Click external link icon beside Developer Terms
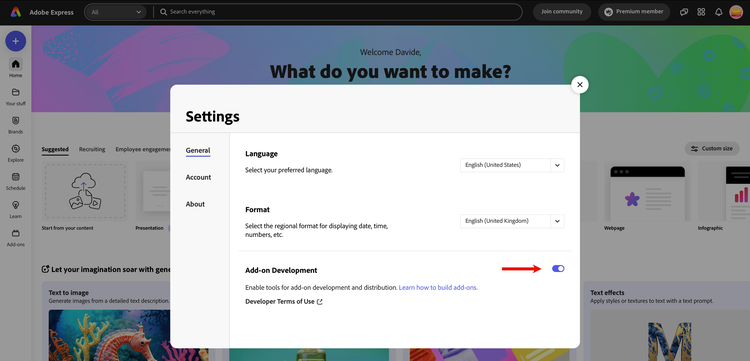This screenshot has height=361, width=750. [320, 302]
